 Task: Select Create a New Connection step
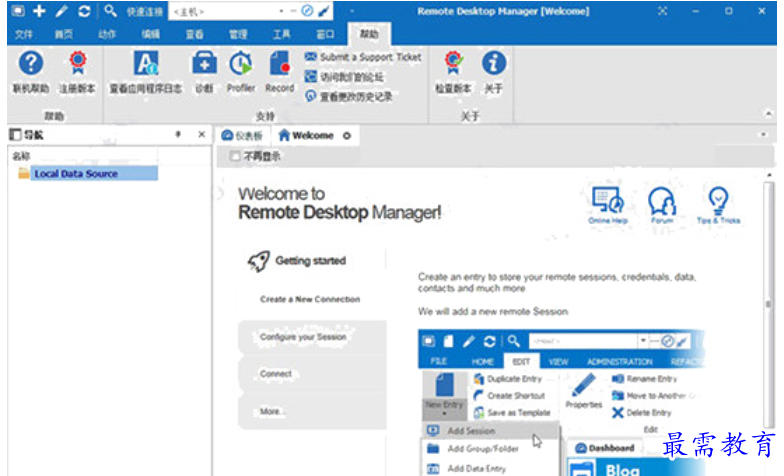(310, 300)
